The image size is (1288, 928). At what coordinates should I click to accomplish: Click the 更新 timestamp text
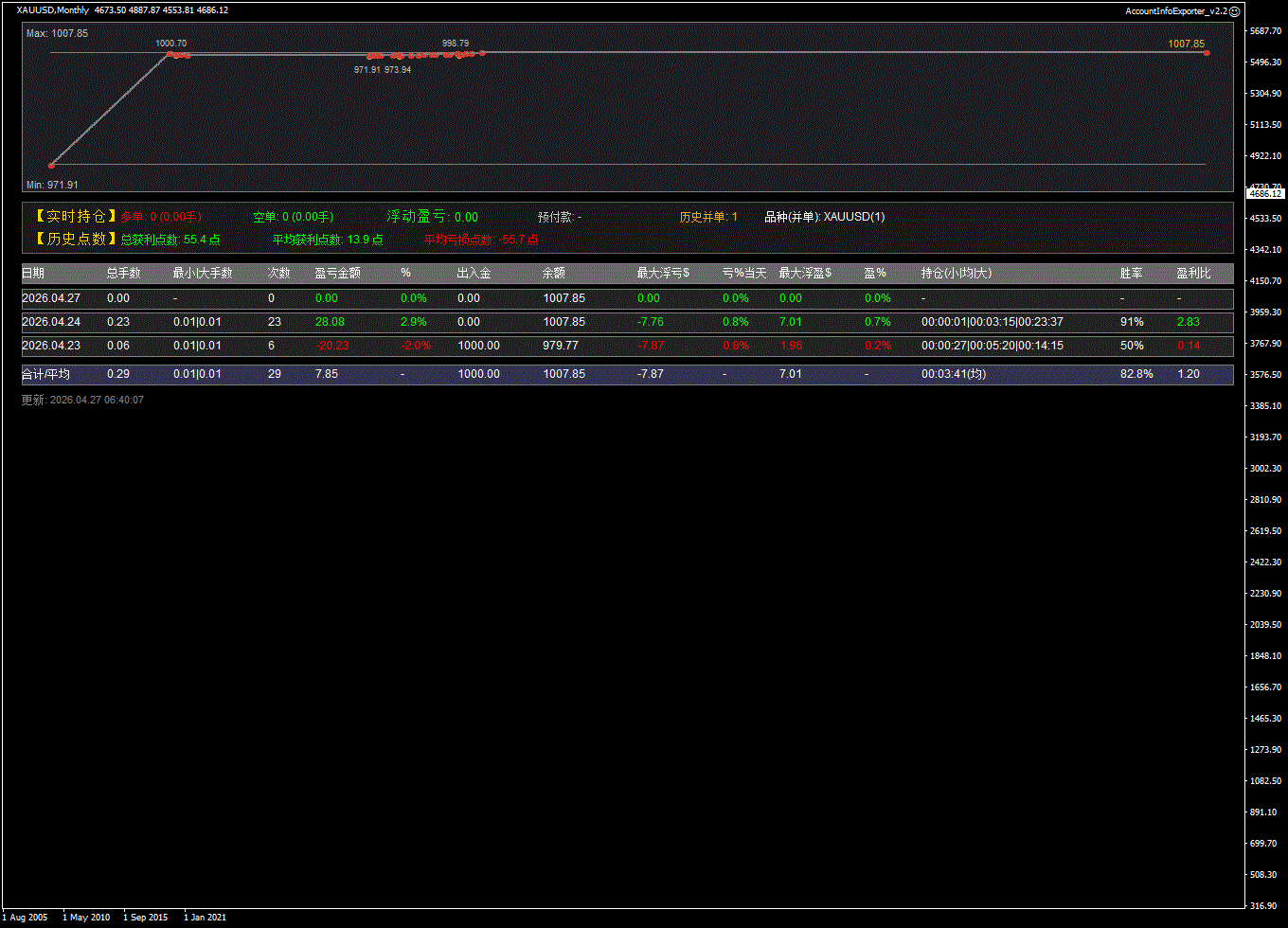[83, 400]
